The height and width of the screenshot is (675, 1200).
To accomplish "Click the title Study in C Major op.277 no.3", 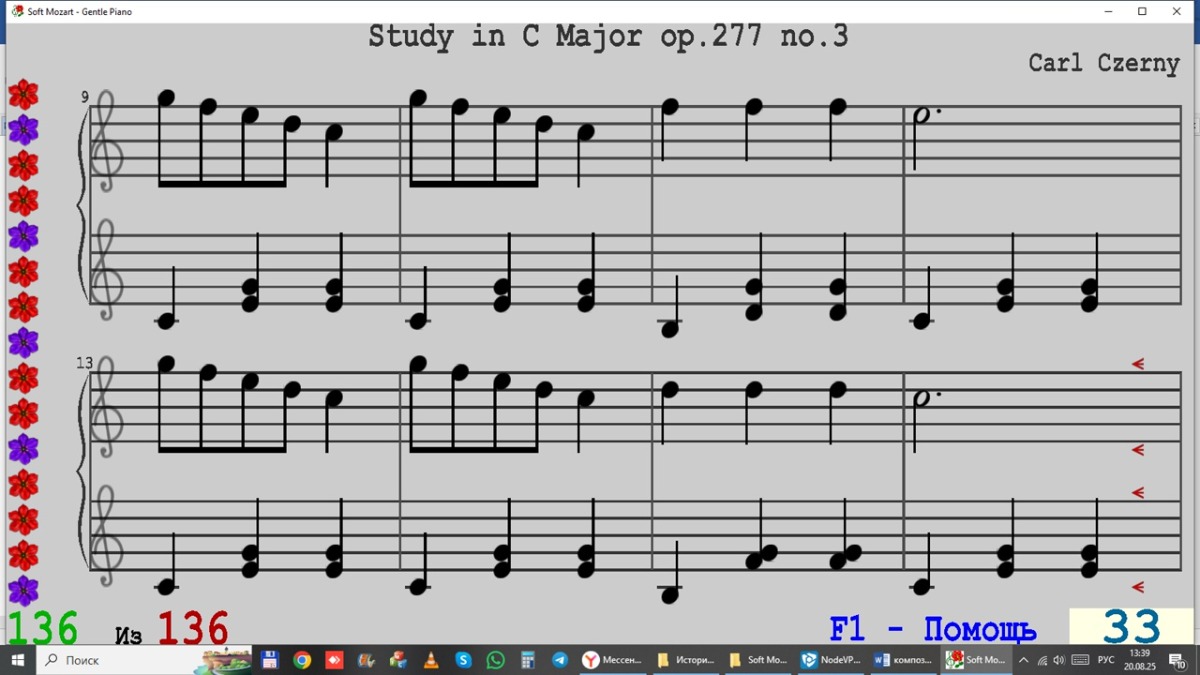I will tap(608, 37).
